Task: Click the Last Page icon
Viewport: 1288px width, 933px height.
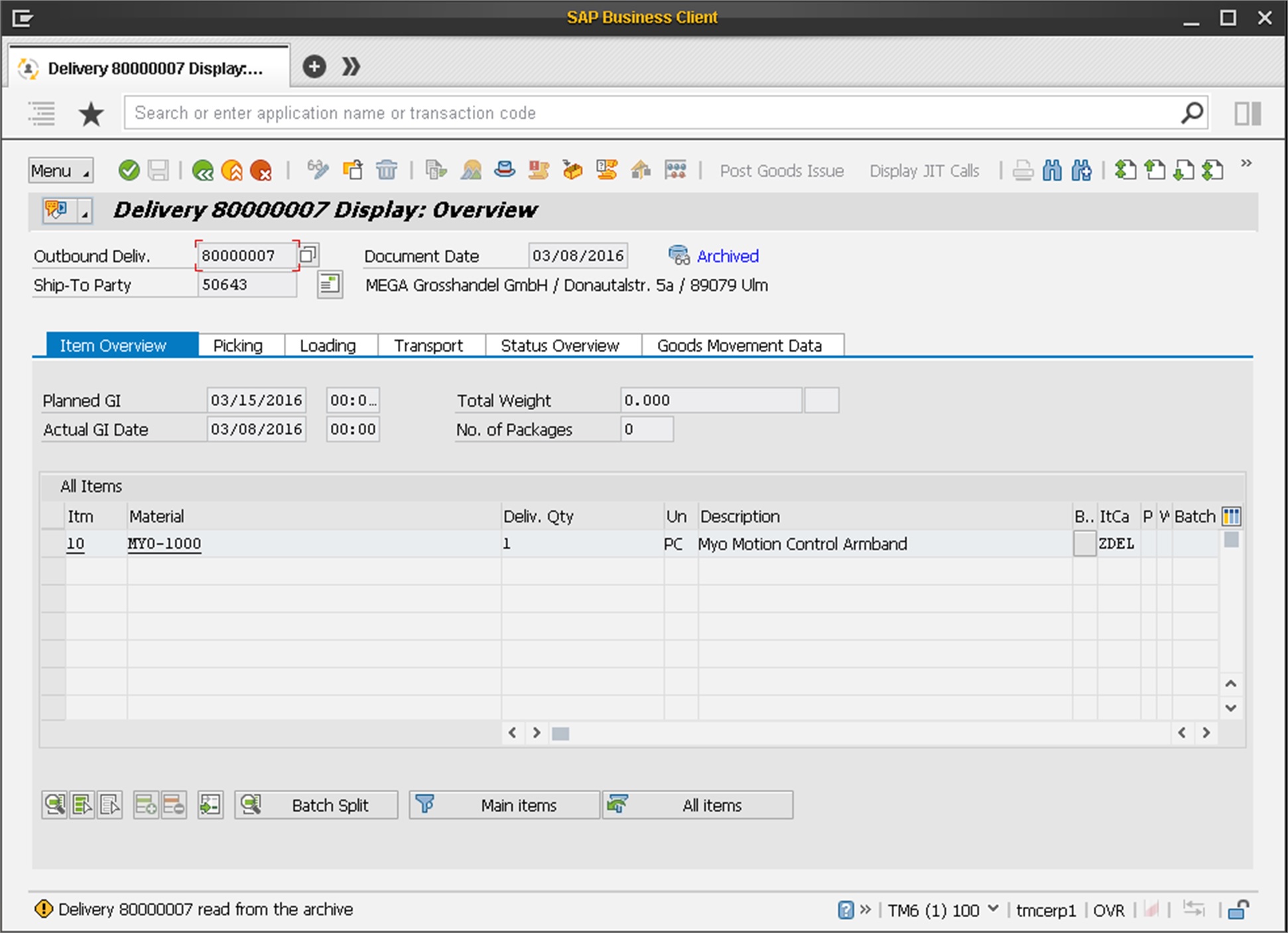Action: [x=1213, y=171]
